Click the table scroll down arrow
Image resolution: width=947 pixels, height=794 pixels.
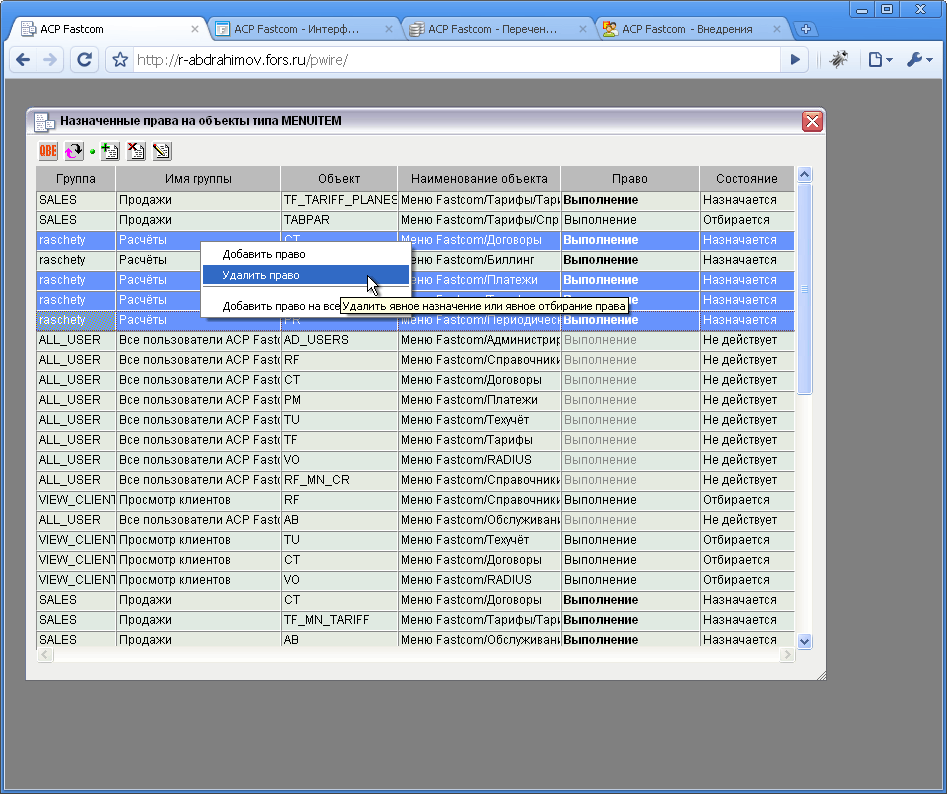coord(804,641)
